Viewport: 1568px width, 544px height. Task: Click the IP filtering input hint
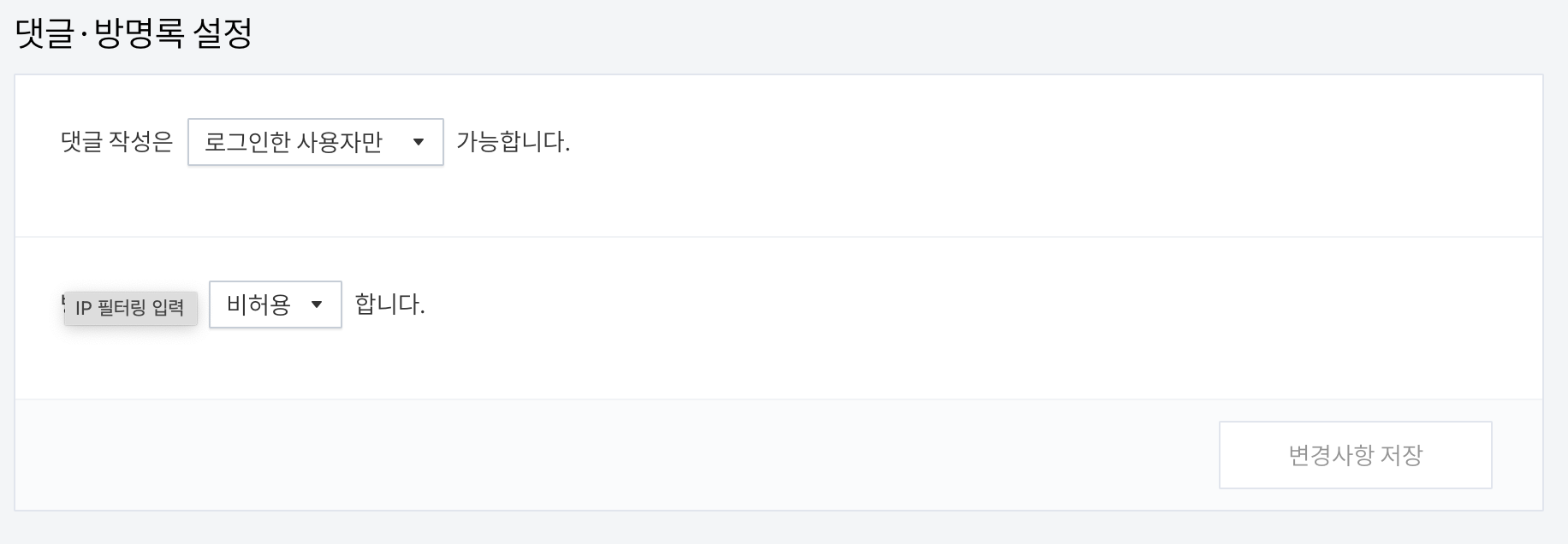[x=130, y=308]
